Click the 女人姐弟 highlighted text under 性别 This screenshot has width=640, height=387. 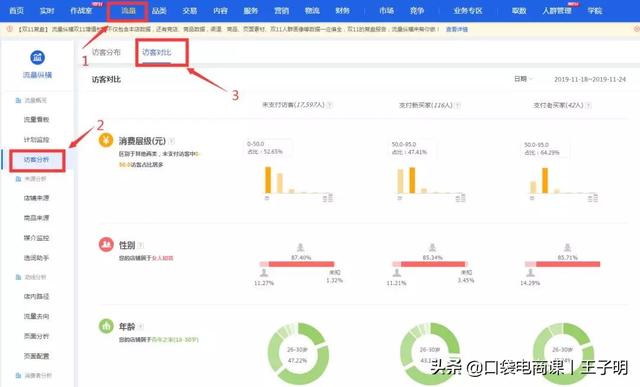click(x=162, y=258)
